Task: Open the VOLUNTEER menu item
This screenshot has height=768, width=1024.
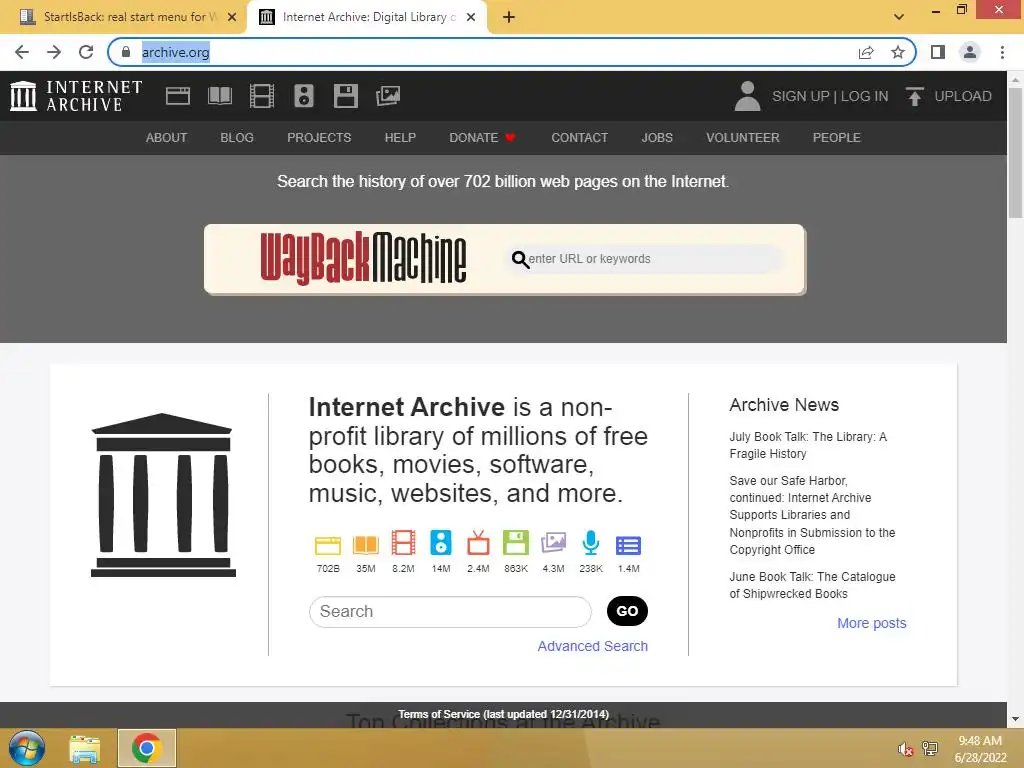Action: (743, 138)
